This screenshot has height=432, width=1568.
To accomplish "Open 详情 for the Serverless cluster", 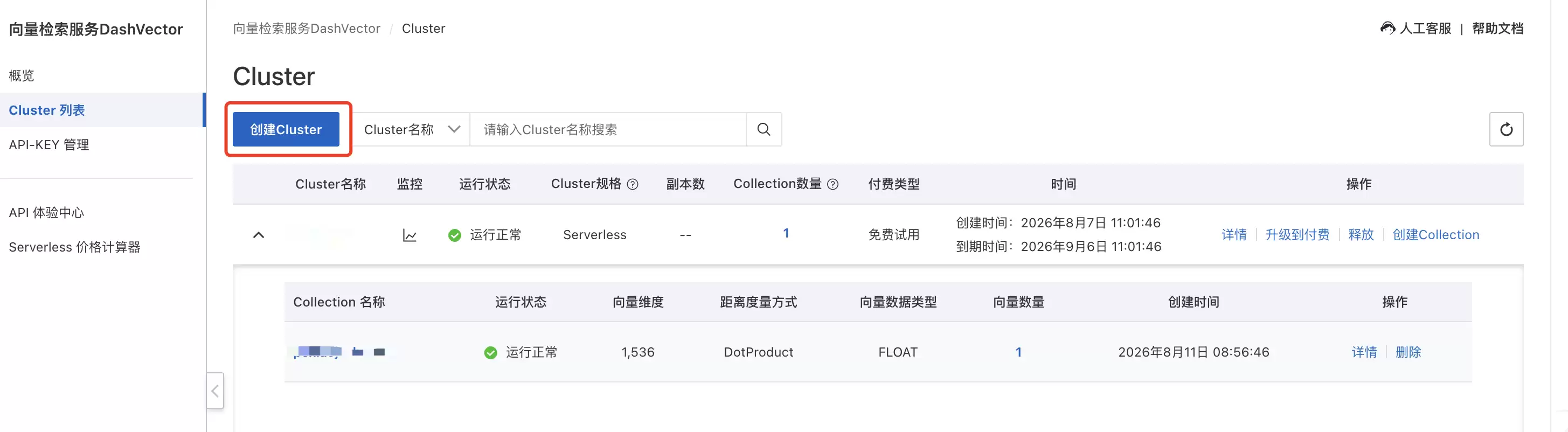I will pos(1234,235).
